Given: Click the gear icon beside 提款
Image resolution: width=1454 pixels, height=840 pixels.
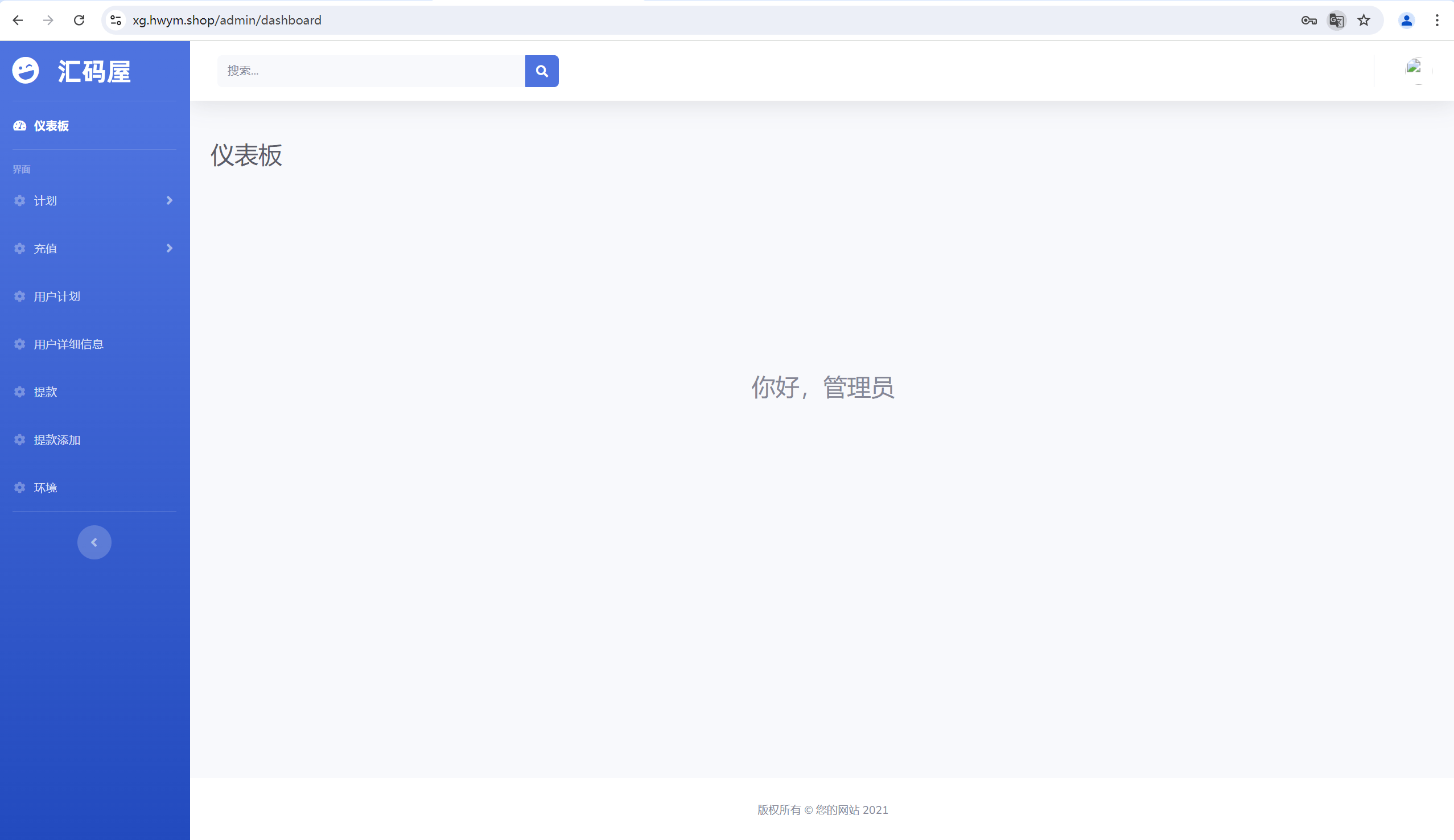Looking at the screenshot, I should pos(19,392).
